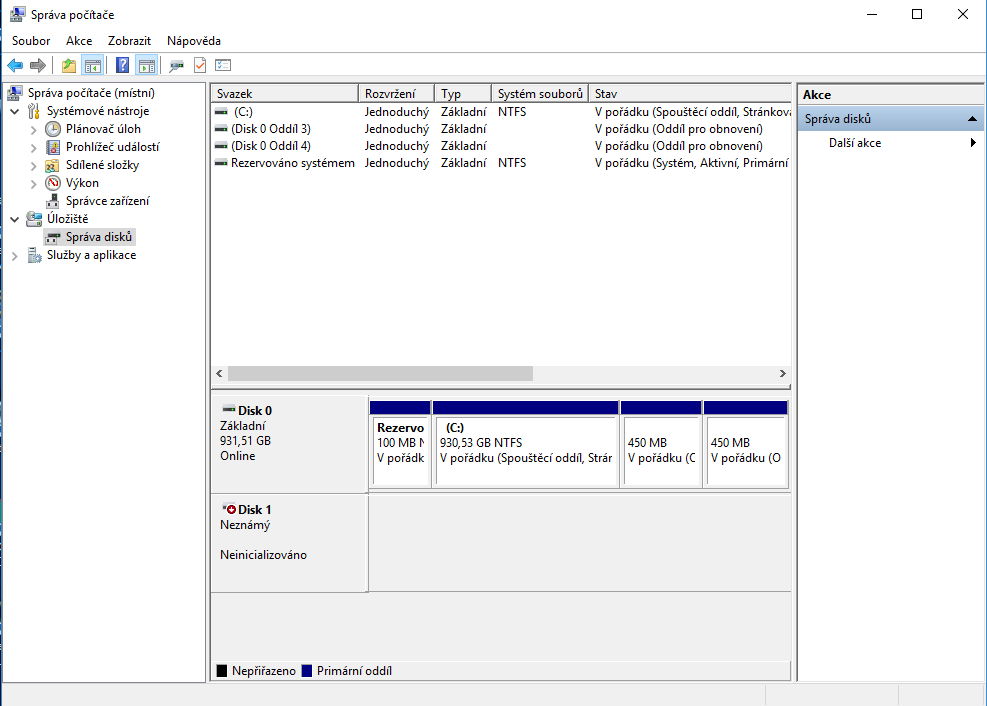Click the Up one level folder icon
Viewport: 987px width, 706px height.
[x=68, y=66]
